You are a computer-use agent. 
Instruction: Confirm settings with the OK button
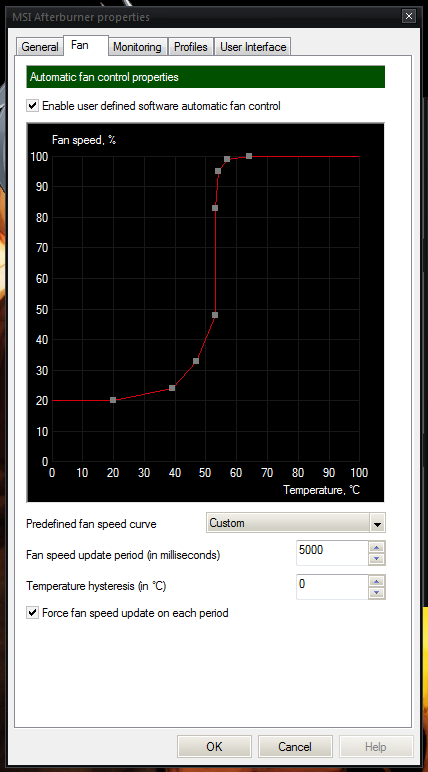point(214,747)
